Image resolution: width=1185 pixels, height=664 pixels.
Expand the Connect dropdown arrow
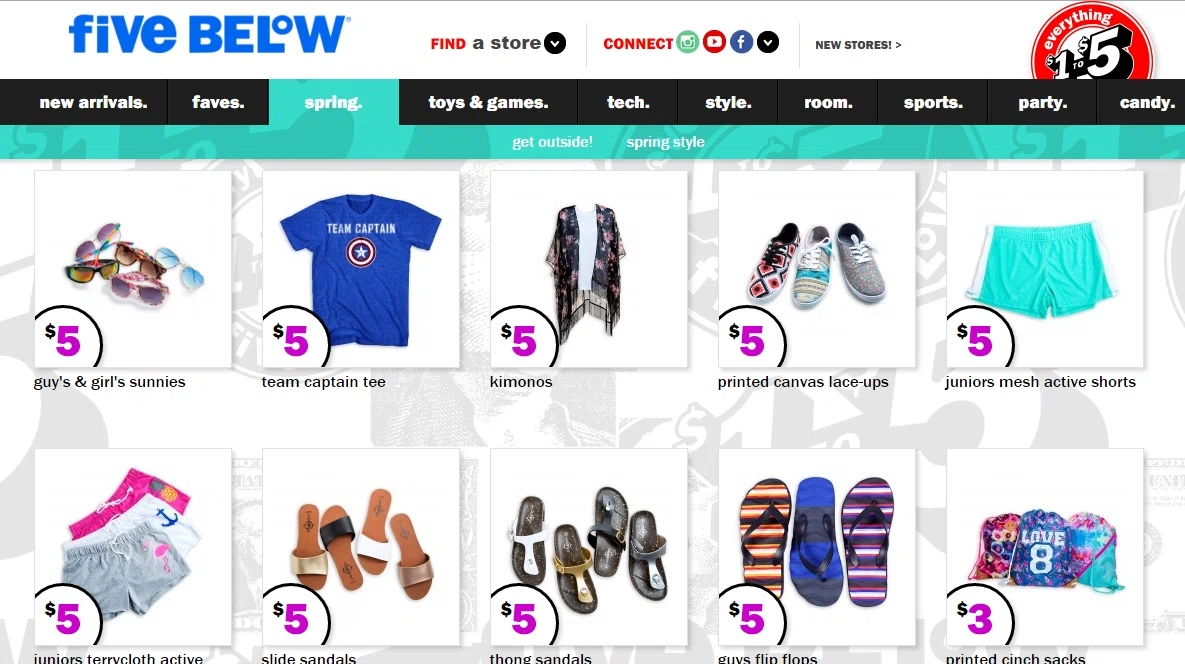click(x=768, y=42)
